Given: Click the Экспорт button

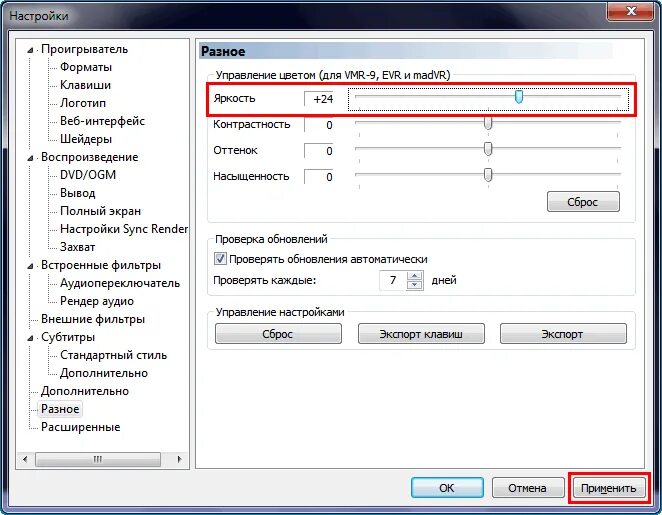Looking at the screenshot, I should [x=563, y=334].
